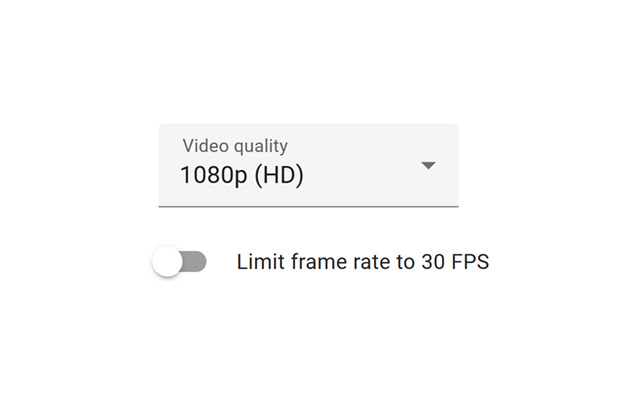Click the gray track of the frame rate switch
The image size is (640, 400).
point(196,262)
